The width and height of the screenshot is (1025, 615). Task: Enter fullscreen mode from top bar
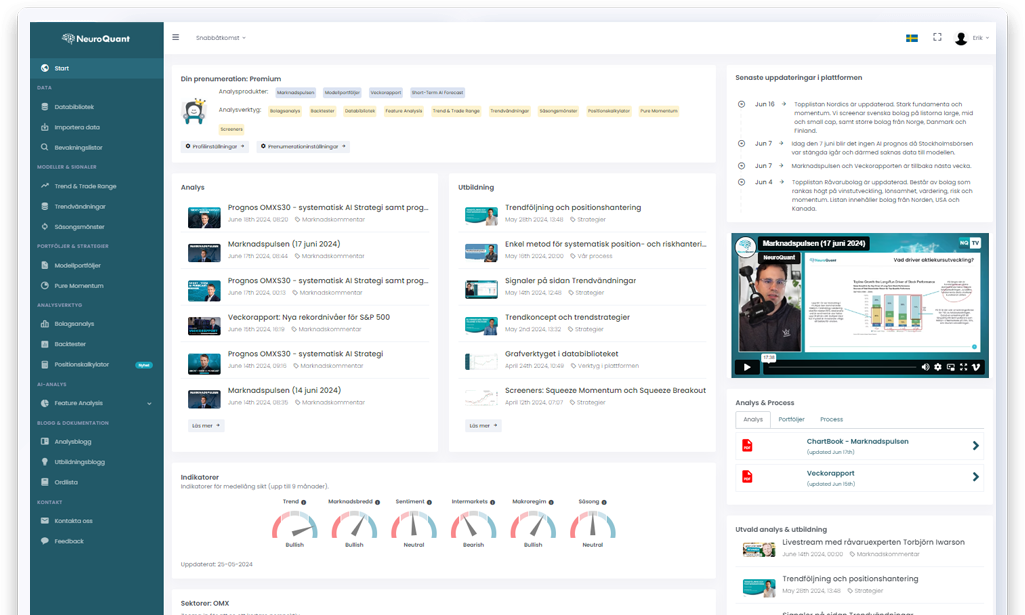[x=937, y=38]
